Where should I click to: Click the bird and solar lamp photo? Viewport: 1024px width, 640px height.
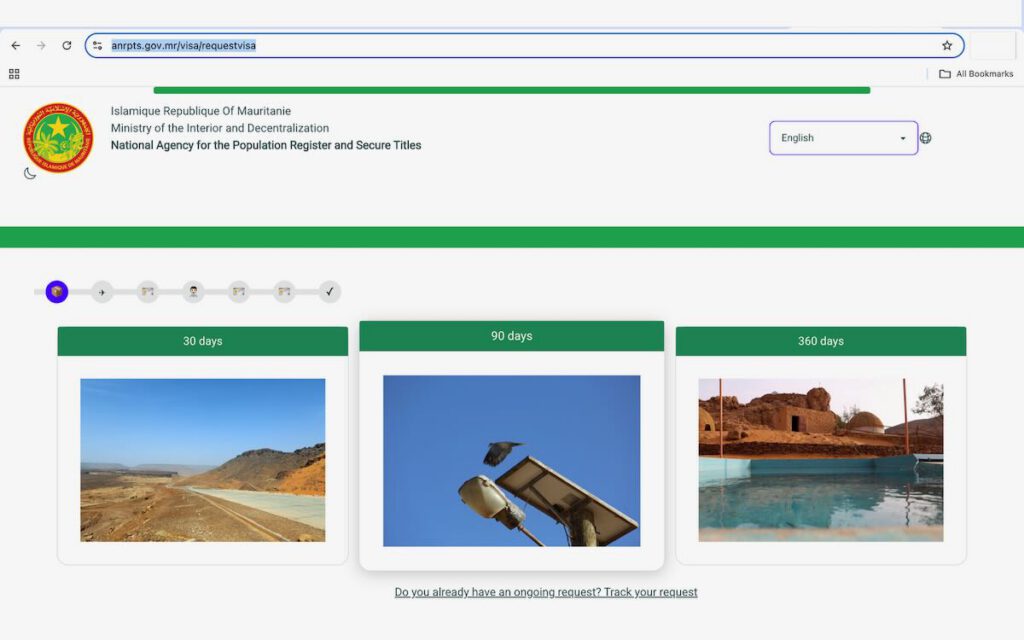(511, 460)
